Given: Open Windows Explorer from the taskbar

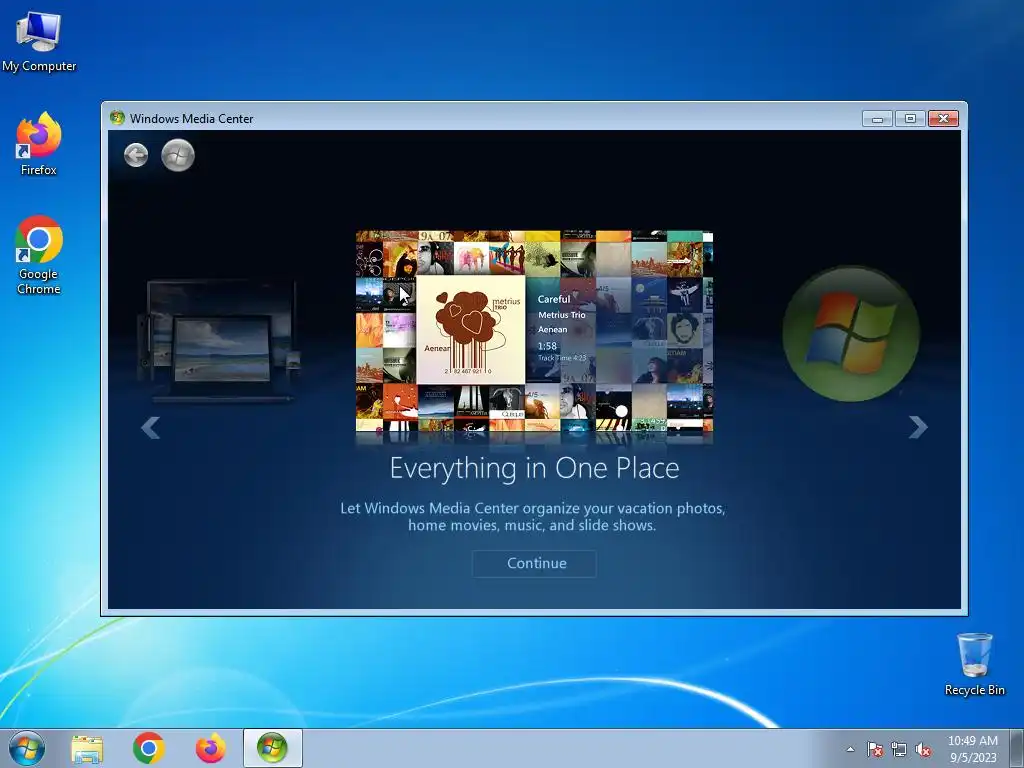Looking at the screenshot, I should pyautogui.click(x=87, y=748).
